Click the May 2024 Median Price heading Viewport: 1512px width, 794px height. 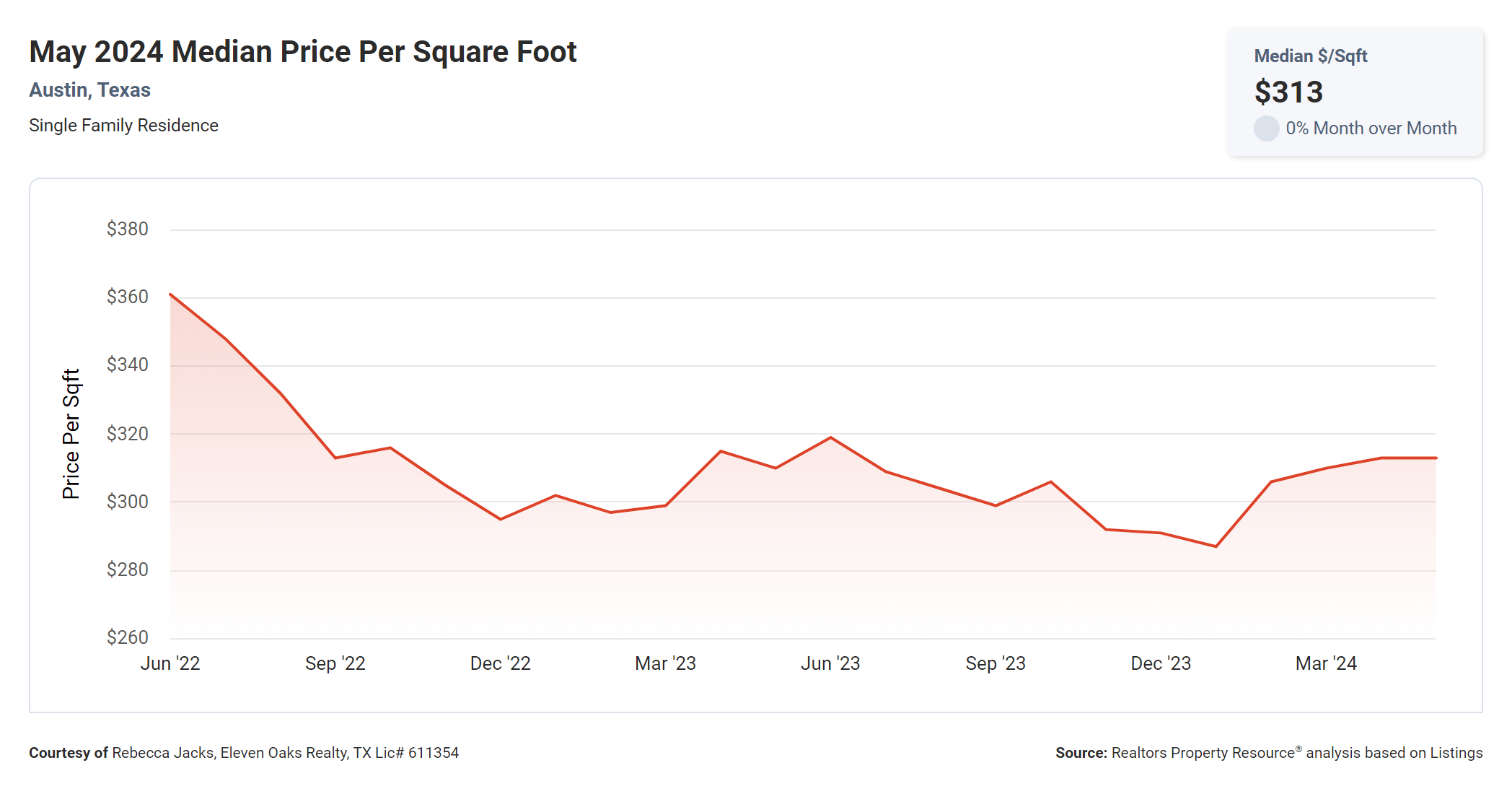coord(302,52)
